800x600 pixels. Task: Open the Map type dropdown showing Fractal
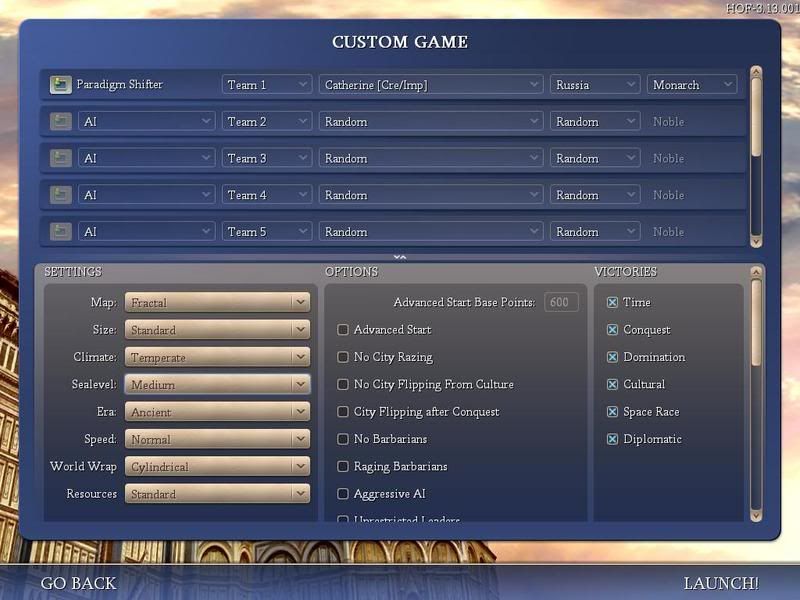click(217, 303)
